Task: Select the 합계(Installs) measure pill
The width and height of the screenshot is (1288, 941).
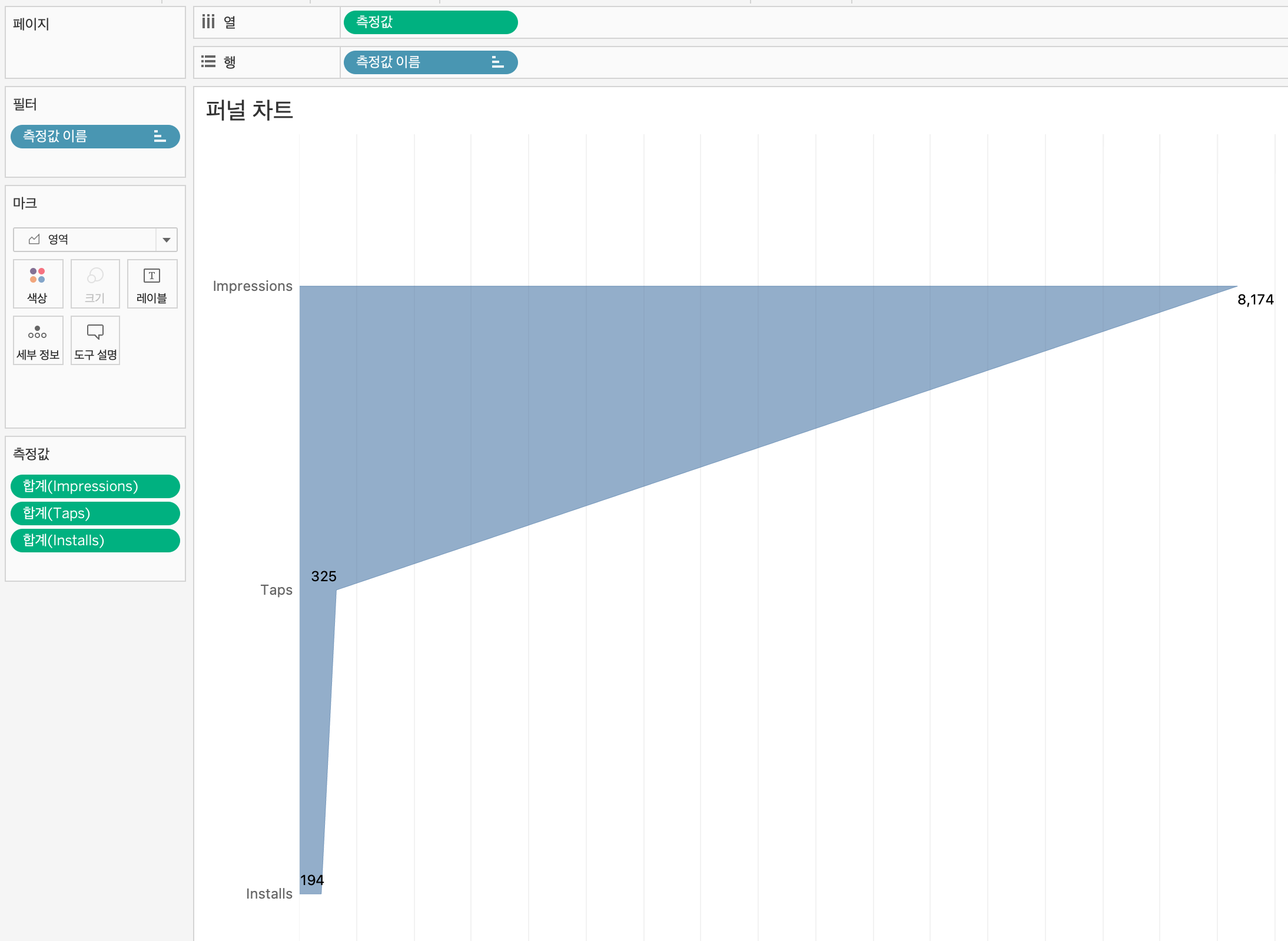Action: (x=95, y=541)
